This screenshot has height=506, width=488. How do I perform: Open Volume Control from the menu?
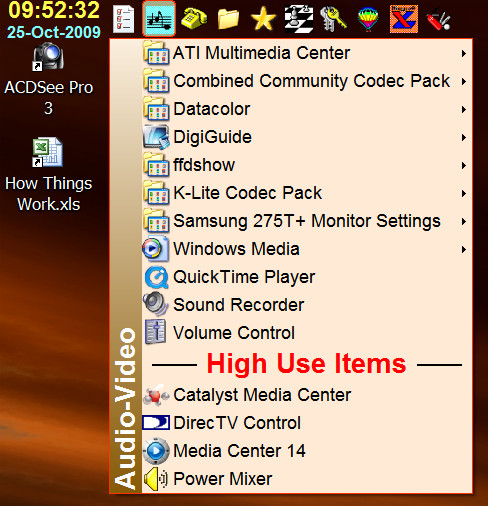pos(307,333)
